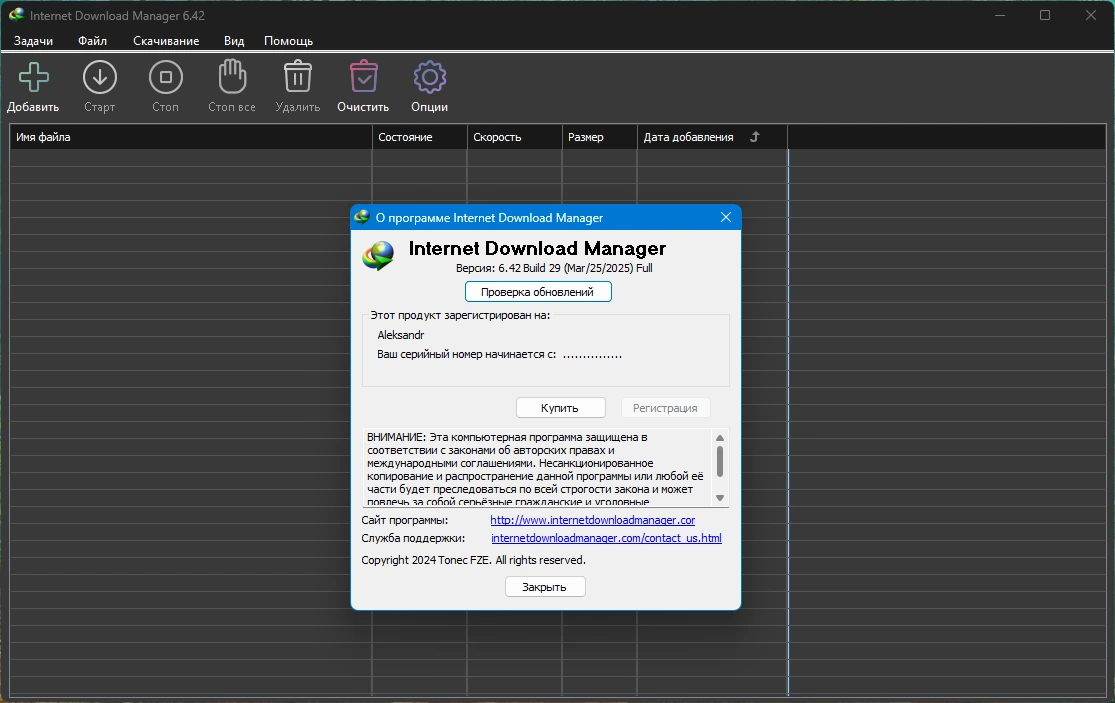Viewport: 1115px width, 703px height.
Task: Sort by the Состояние column header
Action: tap(420, 136)
